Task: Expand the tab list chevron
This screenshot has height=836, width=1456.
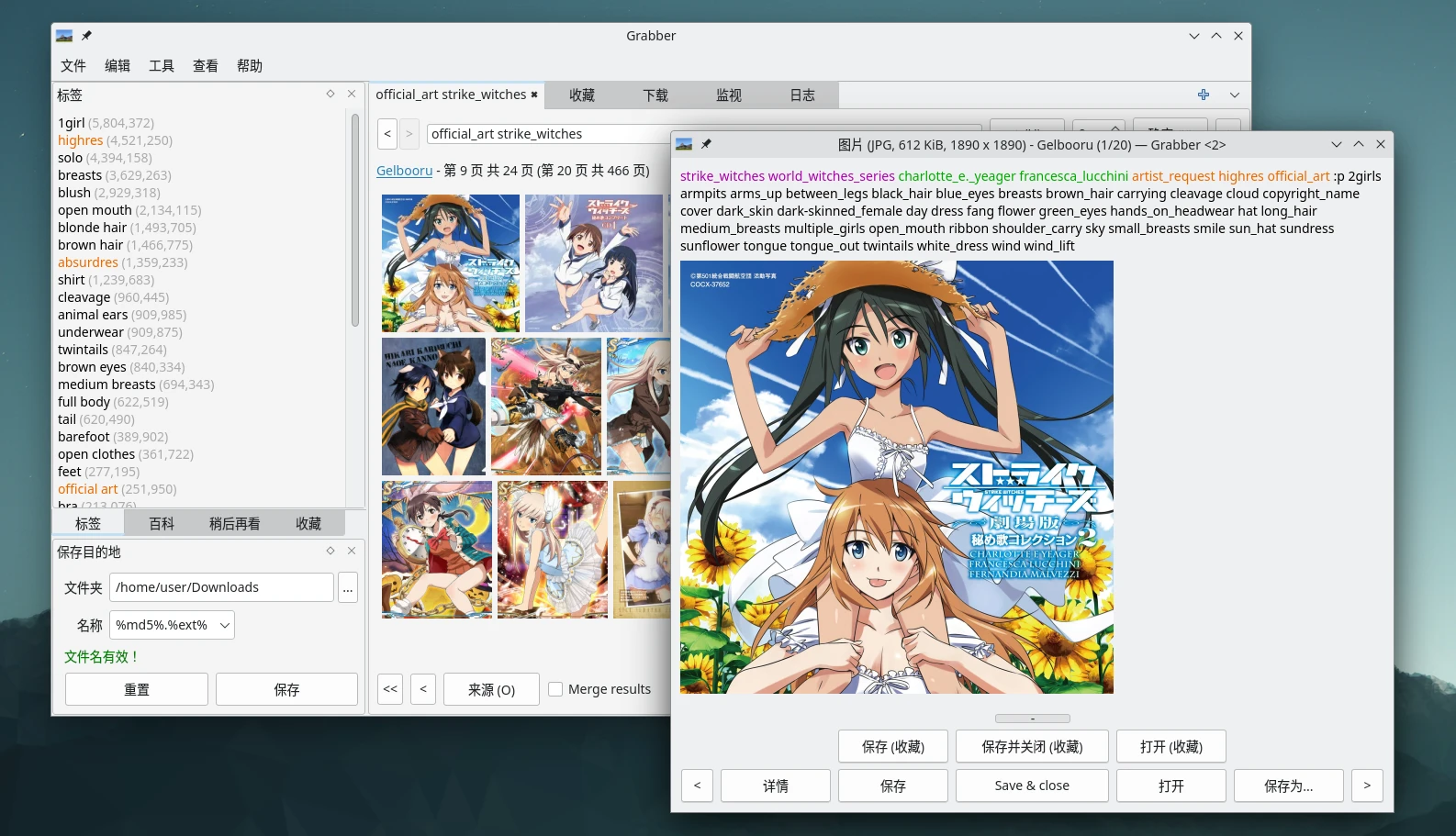Action: click(x=1235, y=95)
